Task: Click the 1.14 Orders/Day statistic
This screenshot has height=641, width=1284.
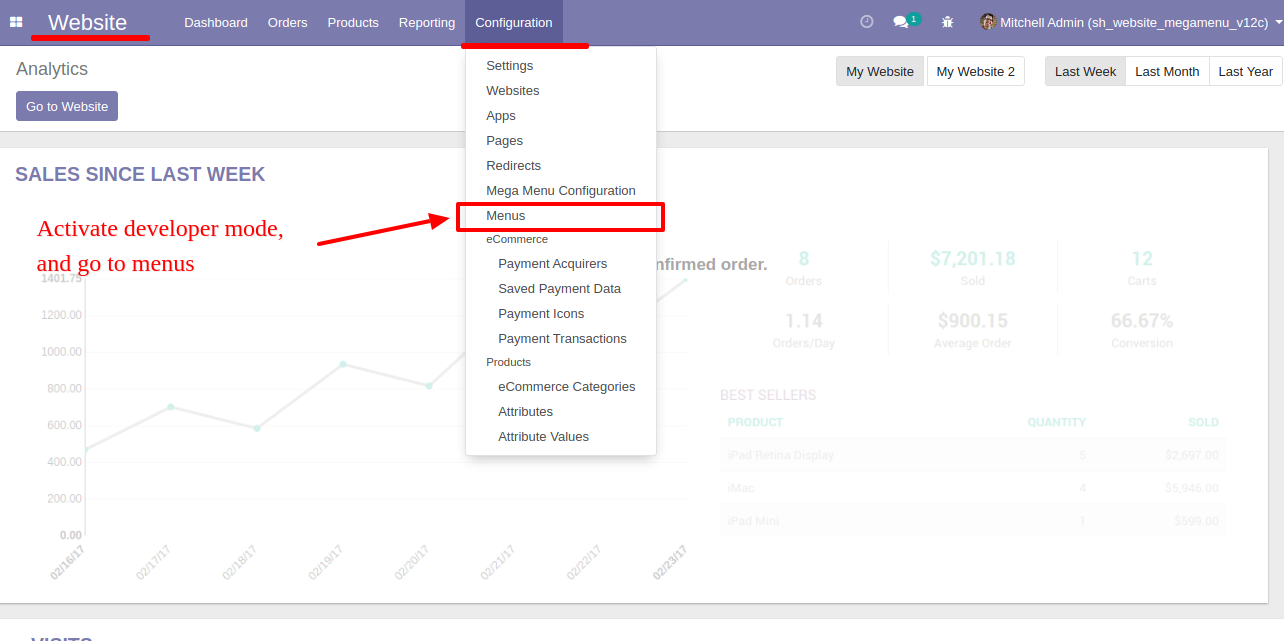Action: point(804,330)
